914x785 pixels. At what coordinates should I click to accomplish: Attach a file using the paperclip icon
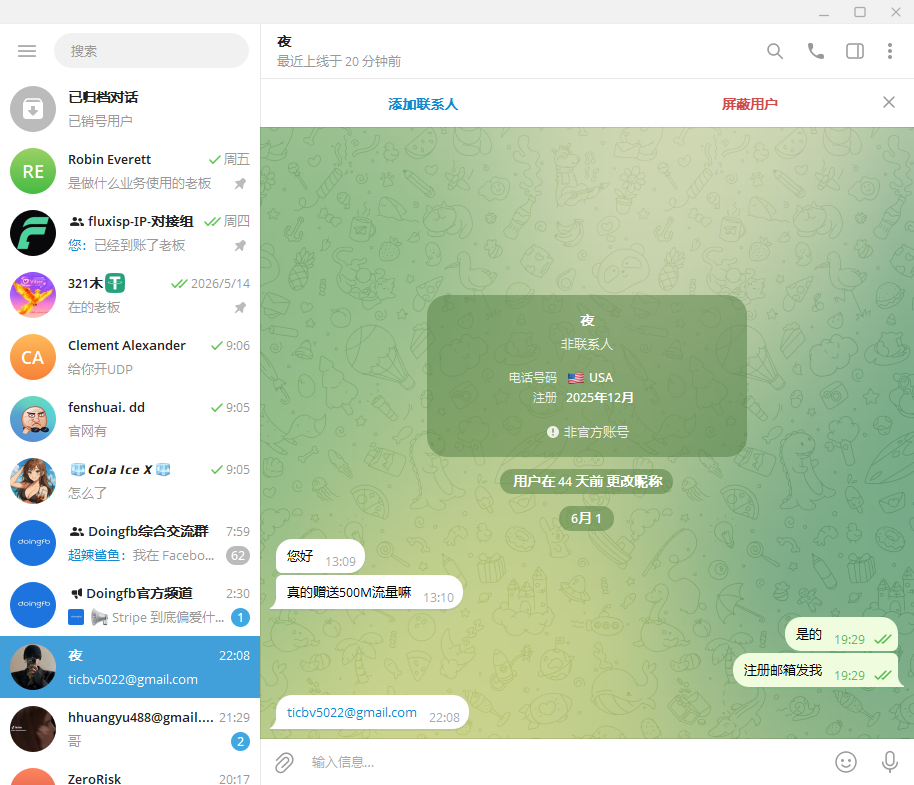[x=284, y=762]
